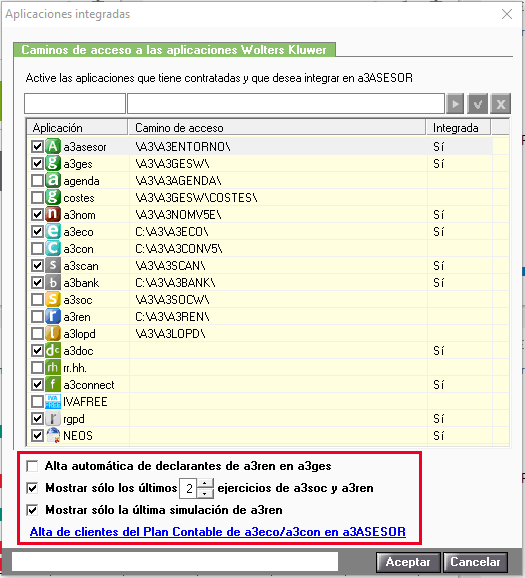The height and width of the screenshot is (578, 525).
Task: Click the a3lopd orange l icon
Action: click(53, 333)
